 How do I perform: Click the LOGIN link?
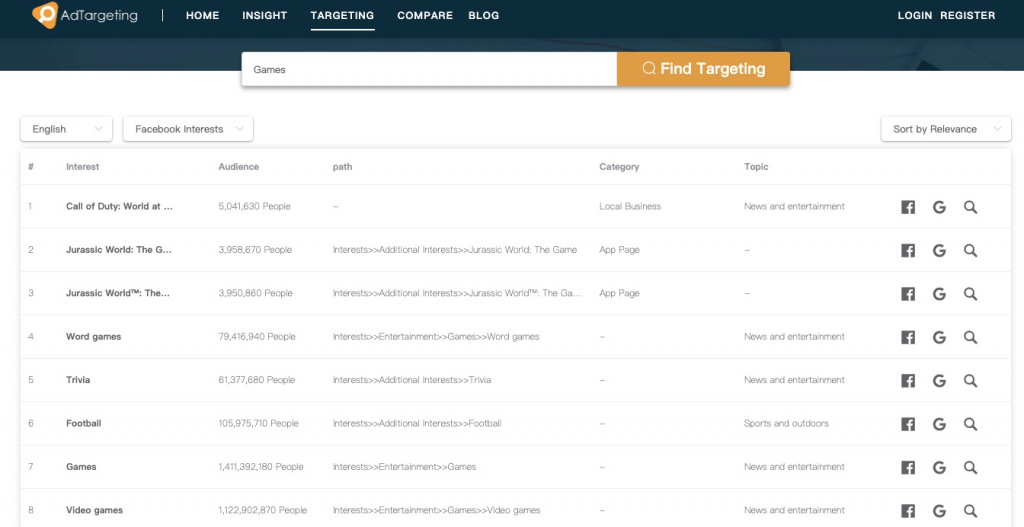pyautogui.click(x=915, y=16)
